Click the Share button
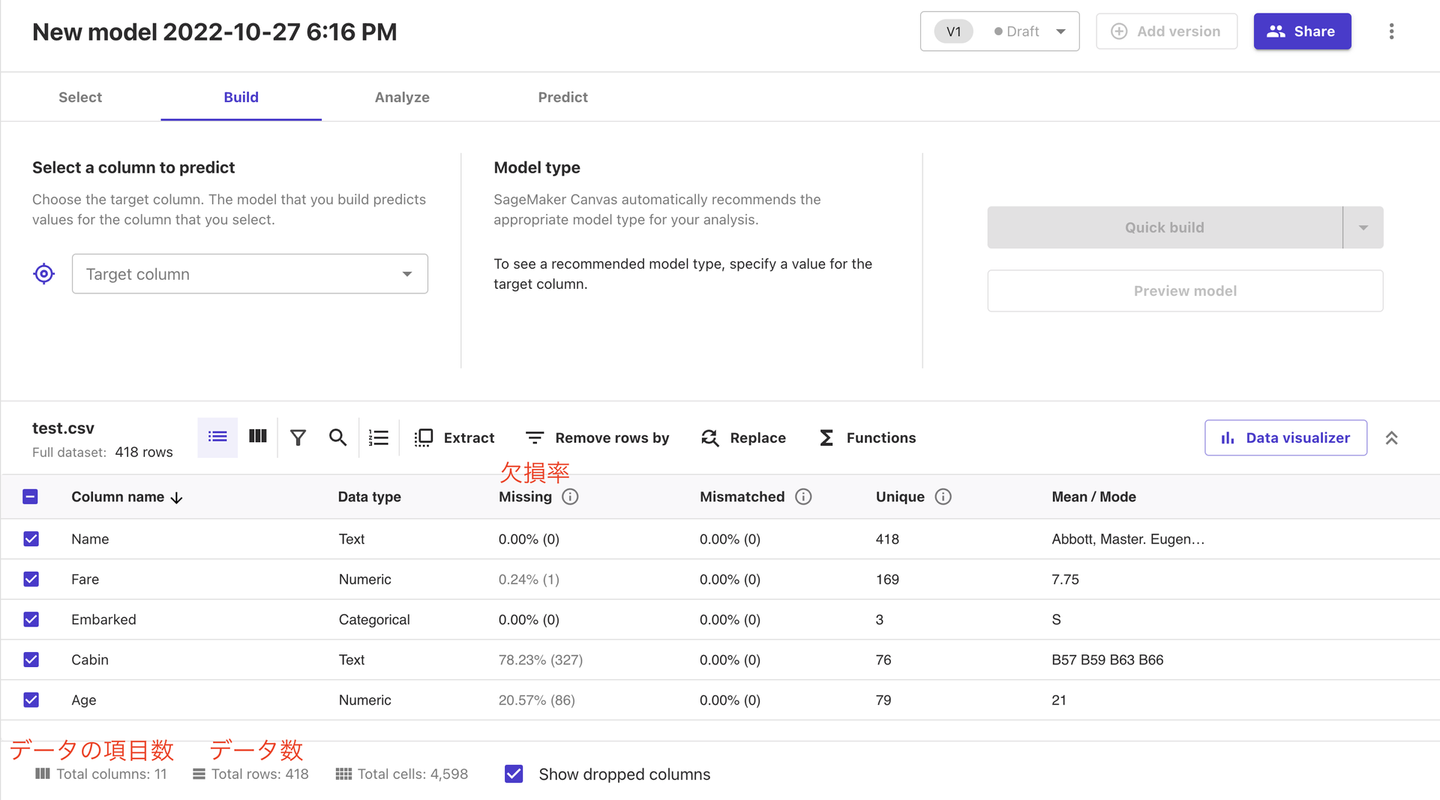The image size is (1440, 800). (x=1302, y=31)
